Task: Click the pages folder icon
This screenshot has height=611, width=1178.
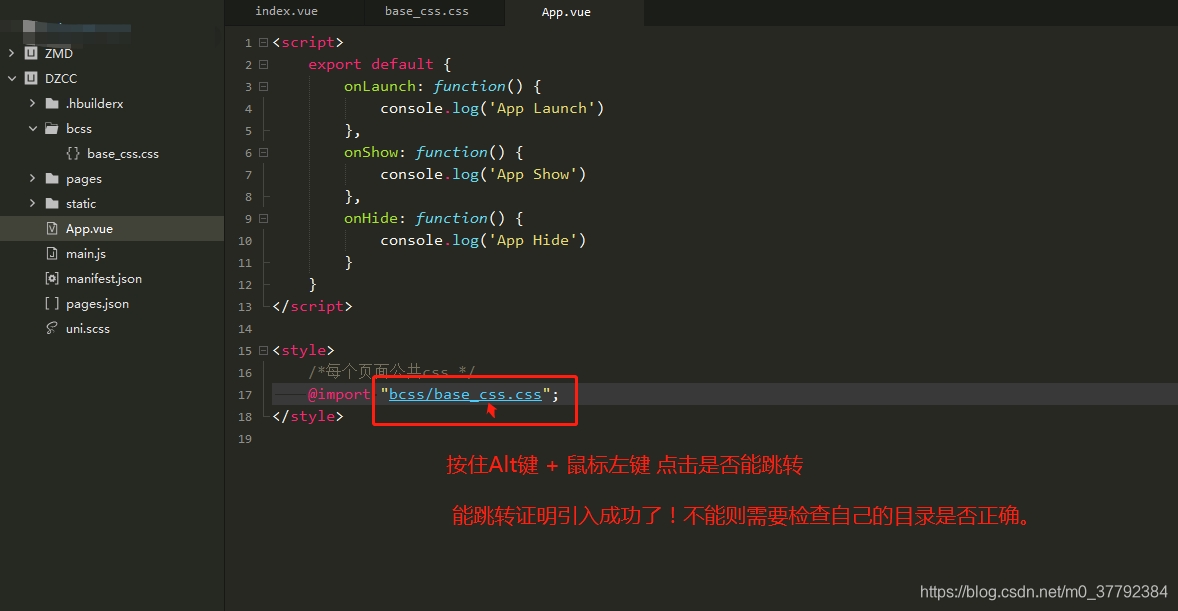Action: 52,179
